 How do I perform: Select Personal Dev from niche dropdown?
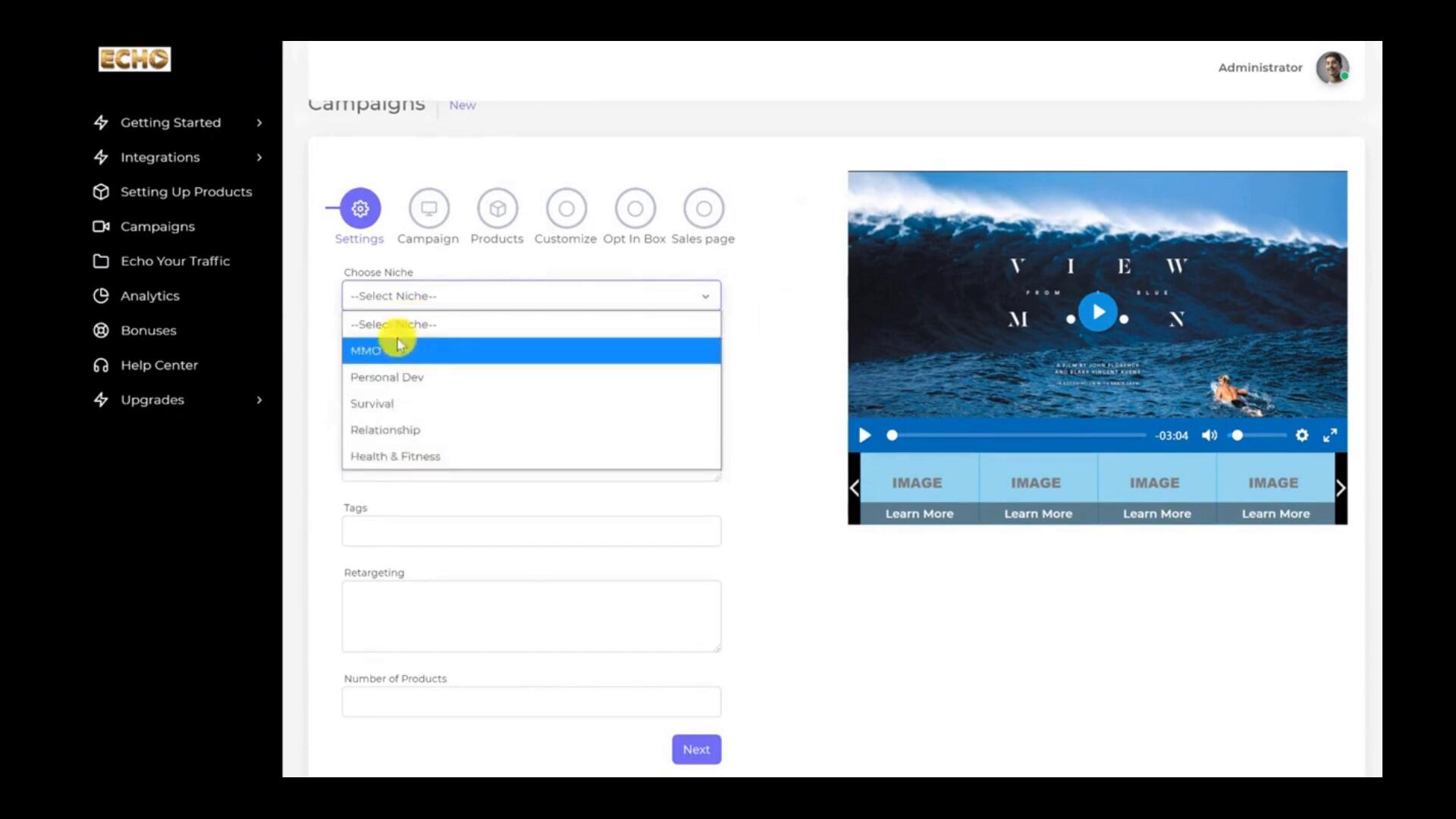pyautogui.click(x=387, y=377)
